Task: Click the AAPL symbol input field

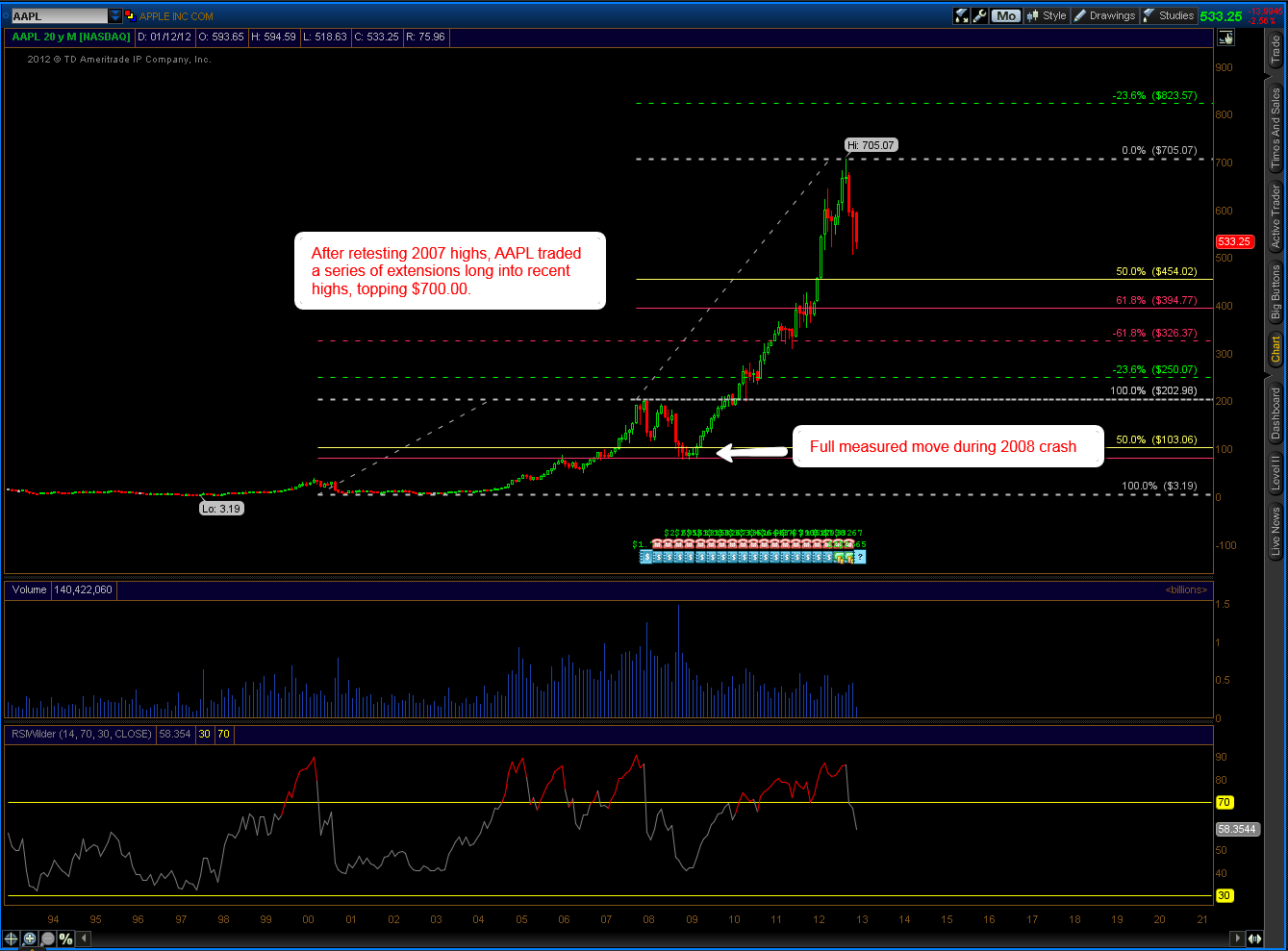Action: click(60, 16)
